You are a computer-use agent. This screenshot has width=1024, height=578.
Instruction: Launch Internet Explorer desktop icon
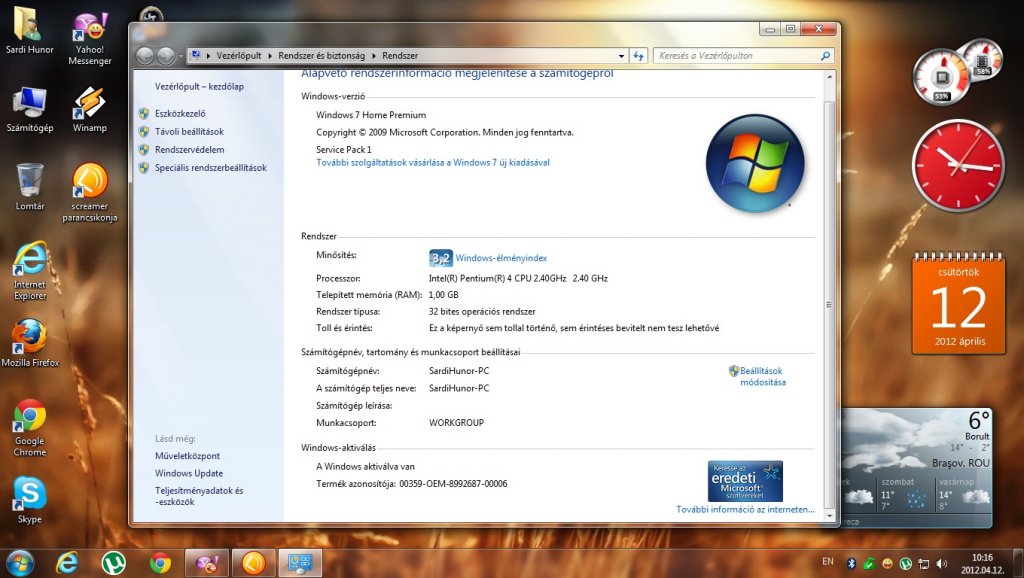29,271
